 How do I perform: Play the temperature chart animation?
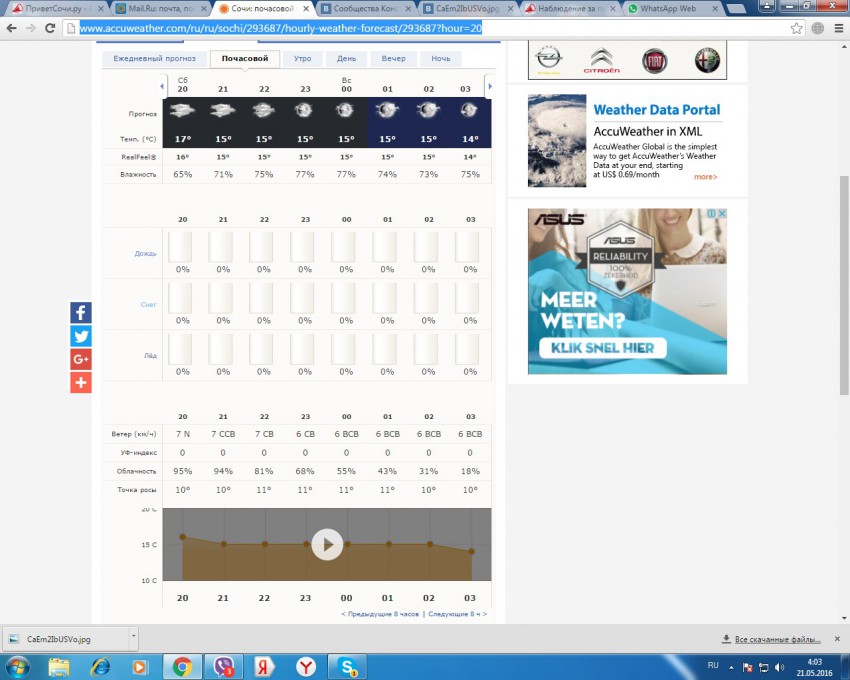[x=326, y=544]
